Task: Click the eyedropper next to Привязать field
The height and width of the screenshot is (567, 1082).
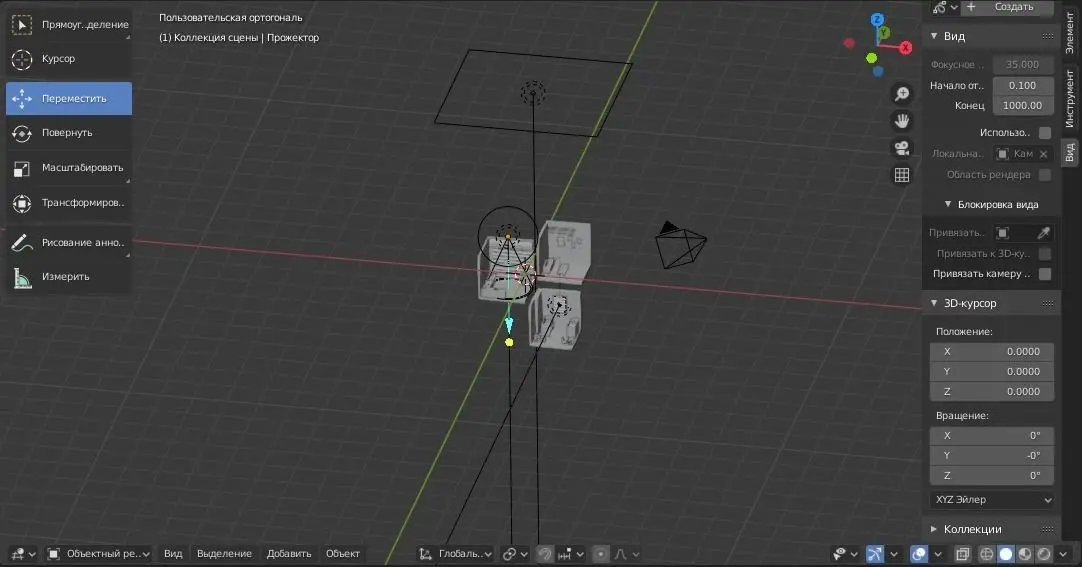Action: point(1043,233)
